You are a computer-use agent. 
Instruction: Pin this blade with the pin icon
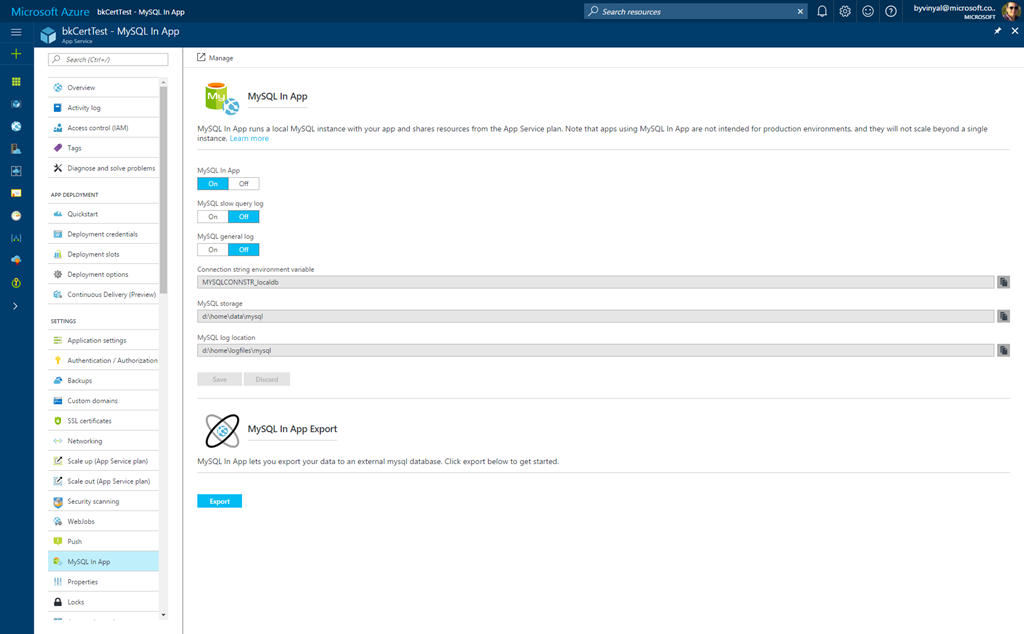[997, 31]
